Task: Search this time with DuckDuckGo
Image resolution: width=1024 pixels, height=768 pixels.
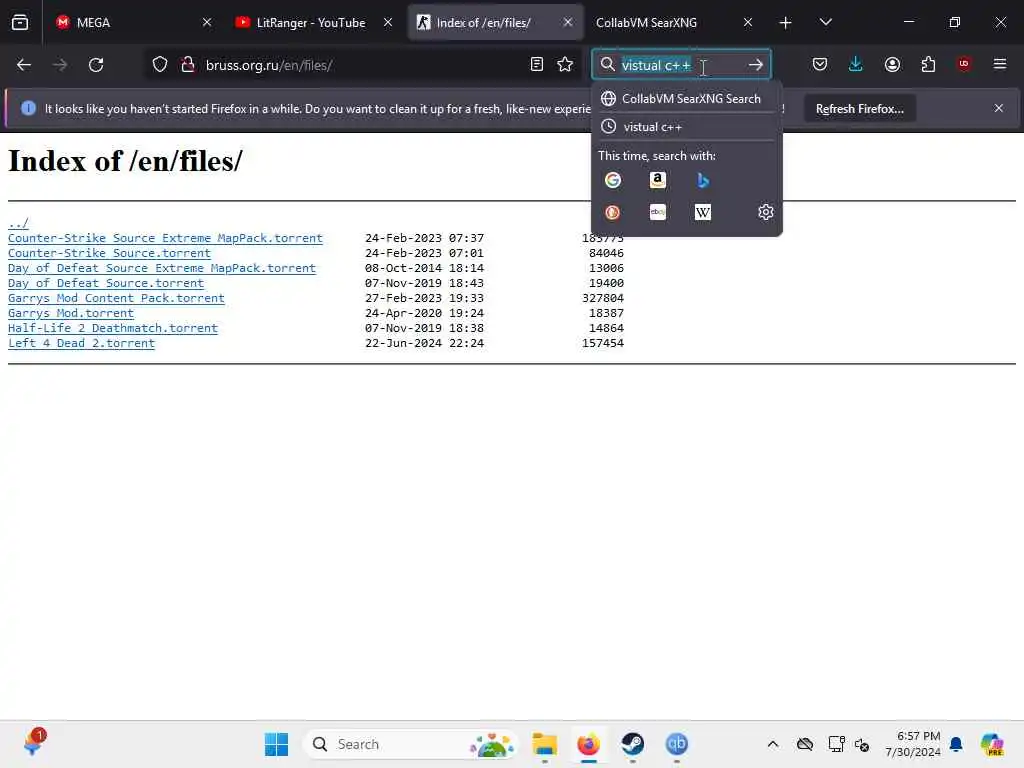Action: click(x=613, y=212)
